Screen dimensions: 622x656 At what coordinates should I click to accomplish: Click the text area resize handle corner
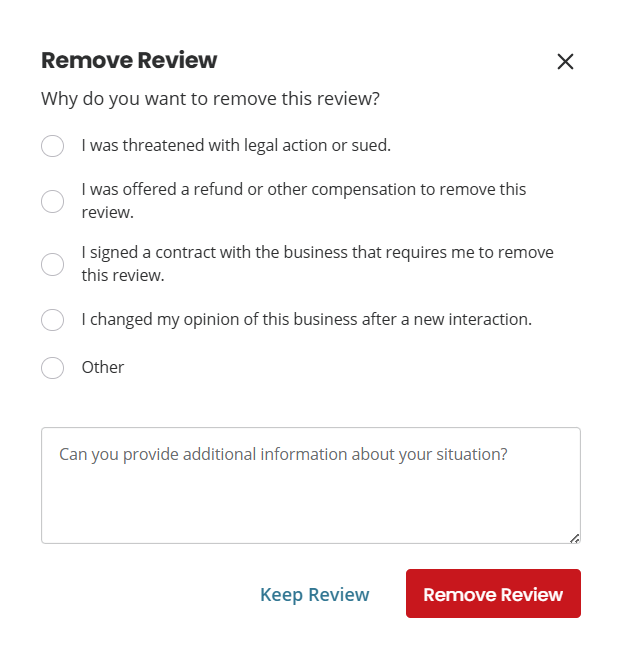point(574,538)
